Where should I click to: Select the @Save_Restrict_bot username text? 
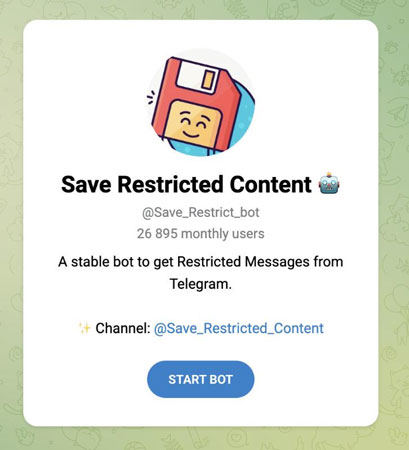(x=201, y=212)
